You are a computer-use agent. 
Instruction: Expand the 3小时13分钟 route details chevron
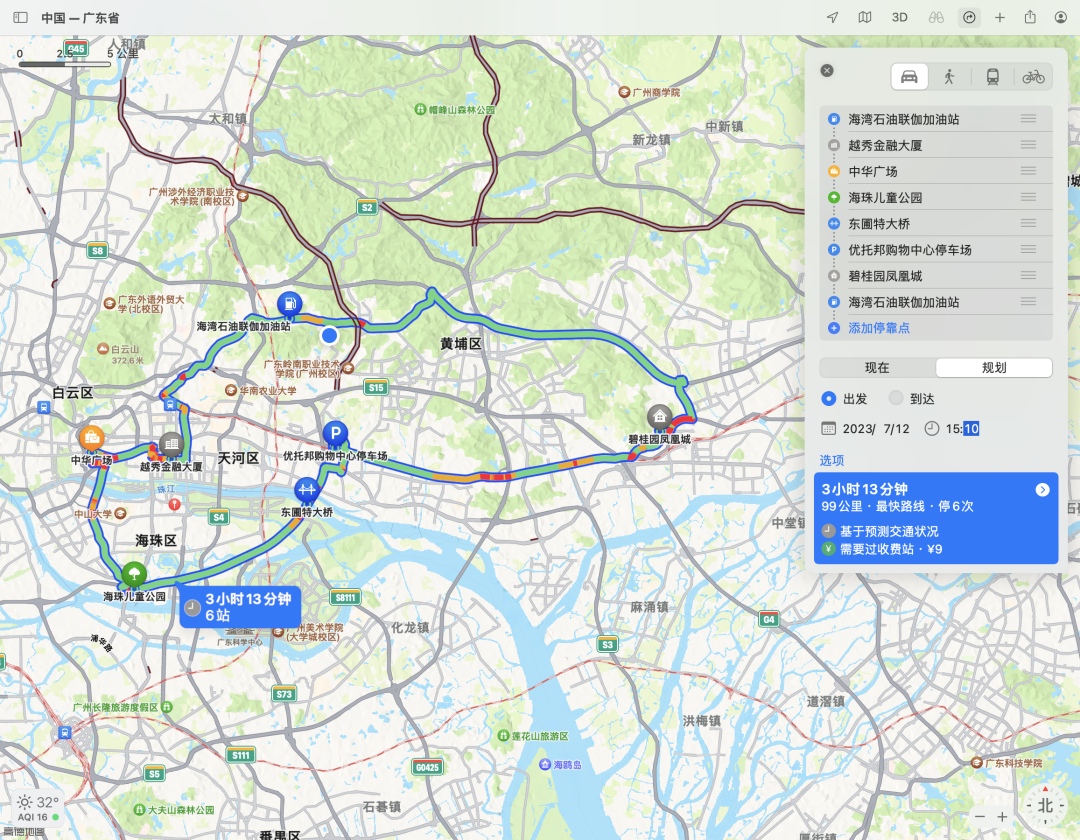1042,490
